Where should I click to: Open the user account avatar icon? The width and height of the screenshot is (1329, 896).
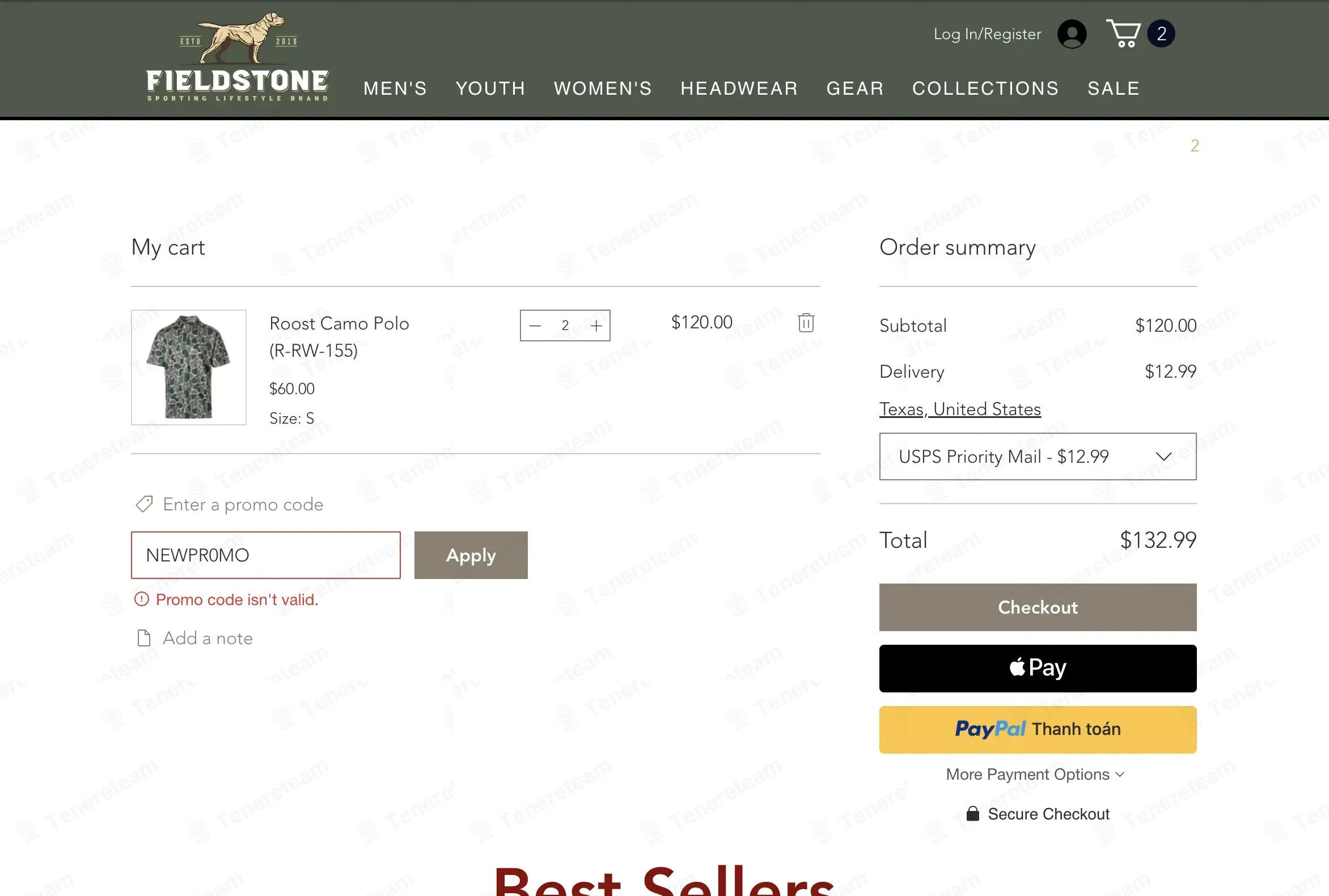[1072, 34]
